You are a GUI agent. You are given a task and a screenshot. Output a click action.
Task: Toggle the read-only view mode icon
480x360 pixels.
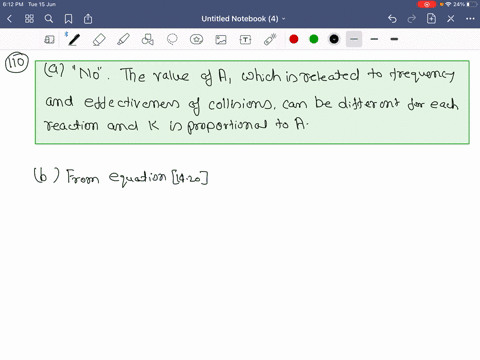49,40
